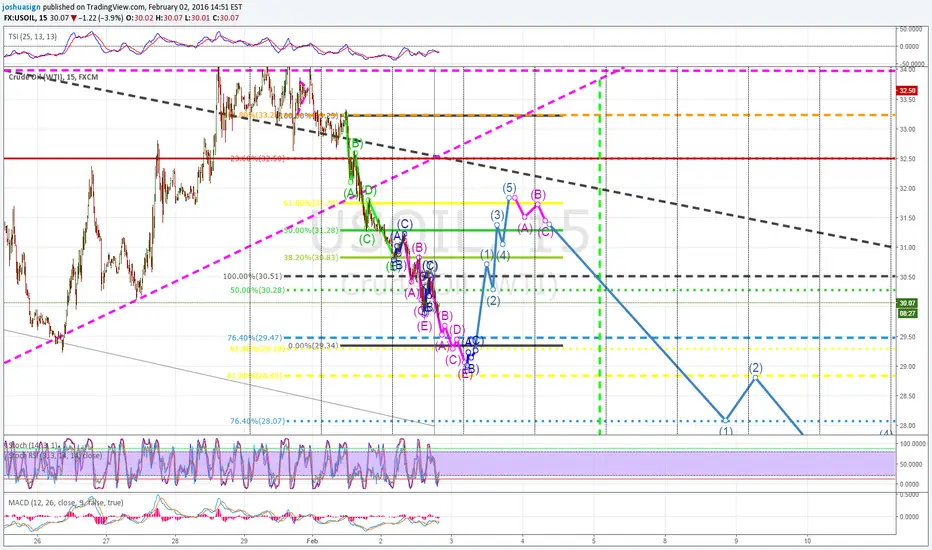
Task: Click the 0.5000 value on MACD pane axis
Action: coord(910,495)
